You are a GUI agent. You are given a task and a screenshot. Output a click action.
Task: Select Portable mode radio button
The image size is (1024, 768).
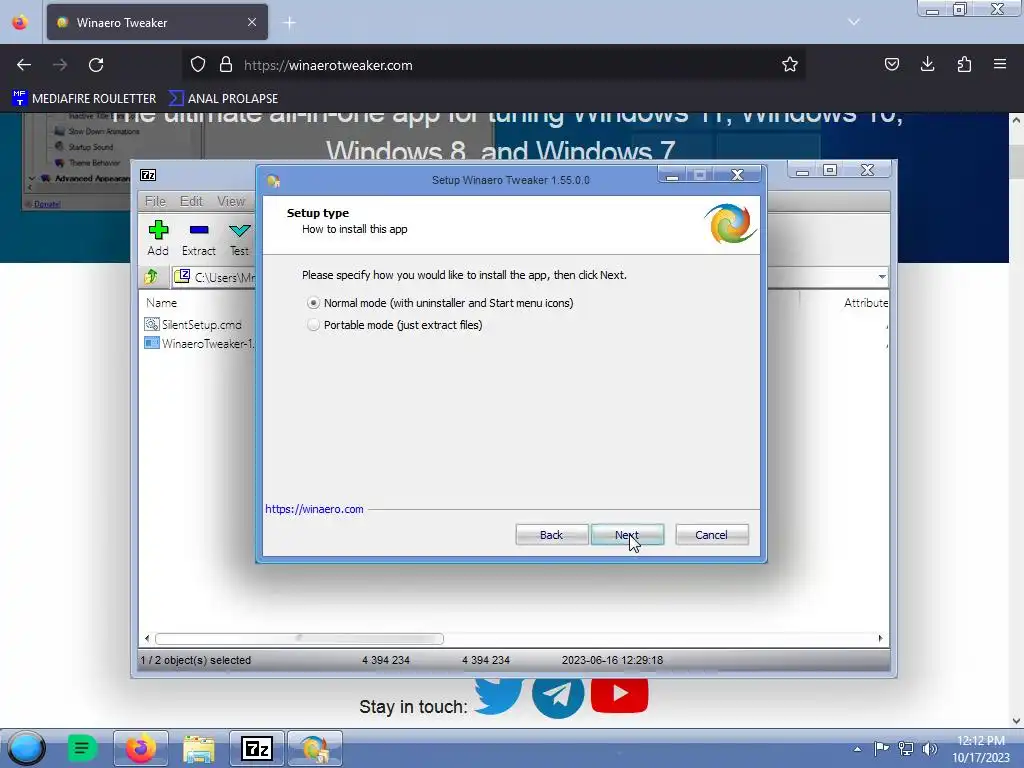coord(313,325)
